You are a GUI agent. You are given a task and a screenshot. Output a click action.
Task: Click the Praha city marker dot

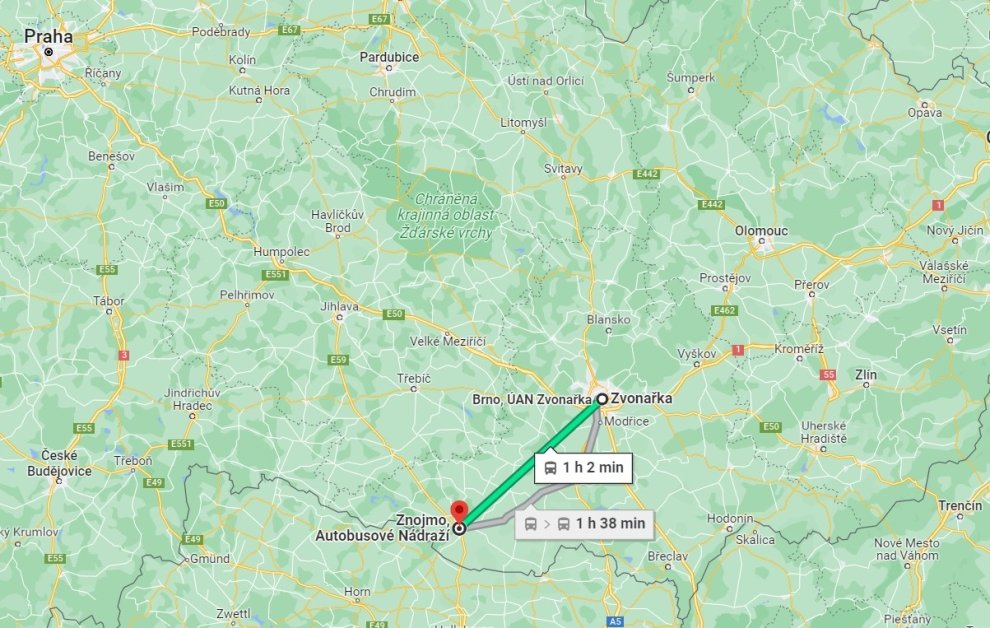pos(49,52)
